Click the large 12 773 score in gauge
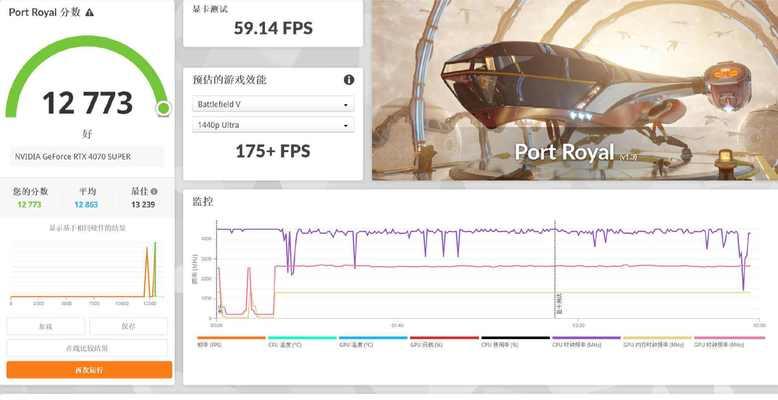 coord(87,103)
